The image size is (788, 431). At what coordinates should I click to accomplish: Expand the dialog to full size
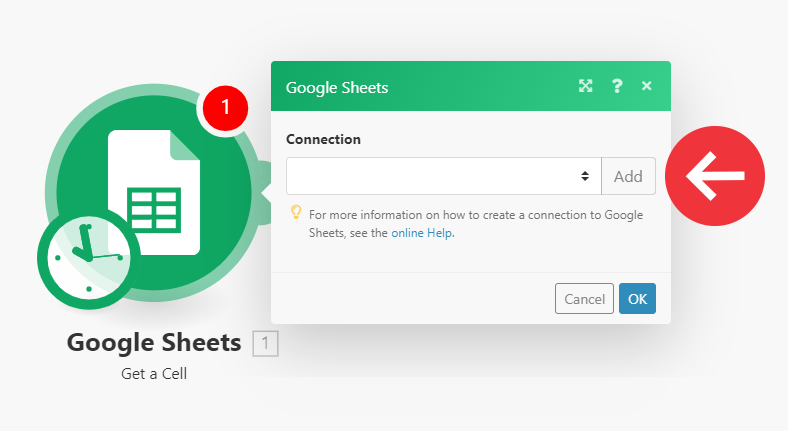click(585, 86)
